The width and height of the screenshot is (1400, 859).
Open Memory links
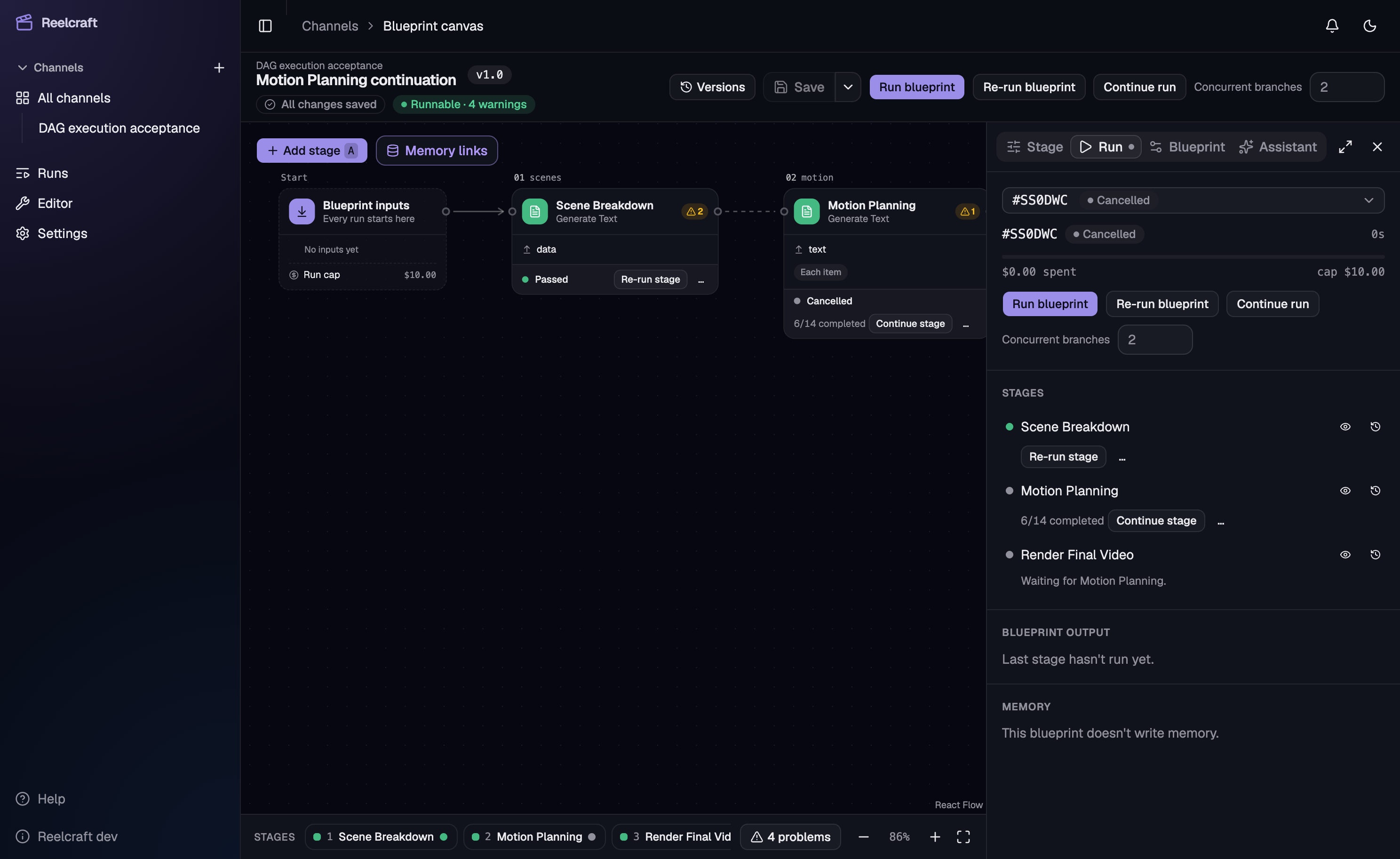click(437, 151)
